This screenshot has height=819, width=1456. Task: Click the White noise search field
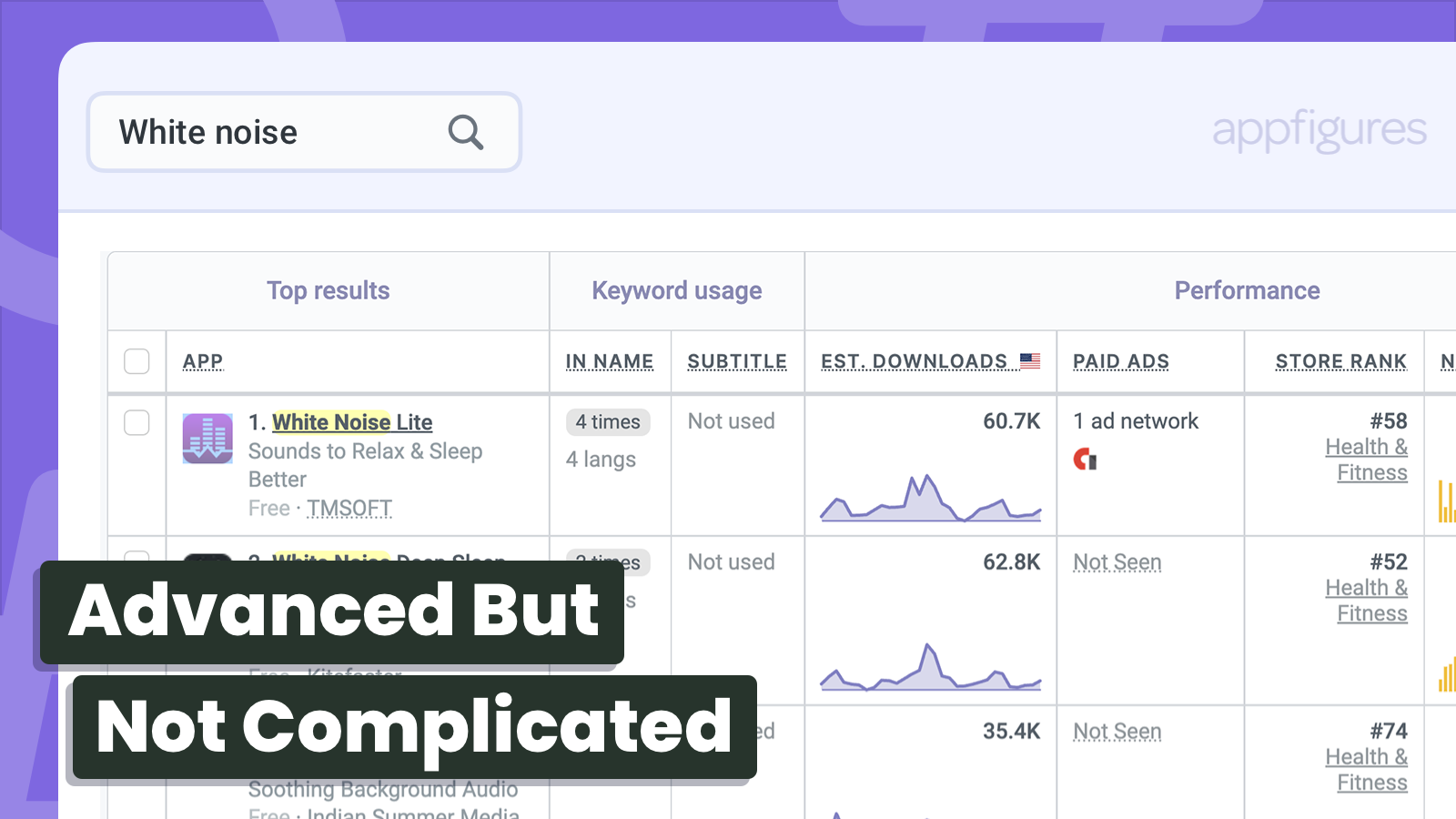tap(304, 132)
